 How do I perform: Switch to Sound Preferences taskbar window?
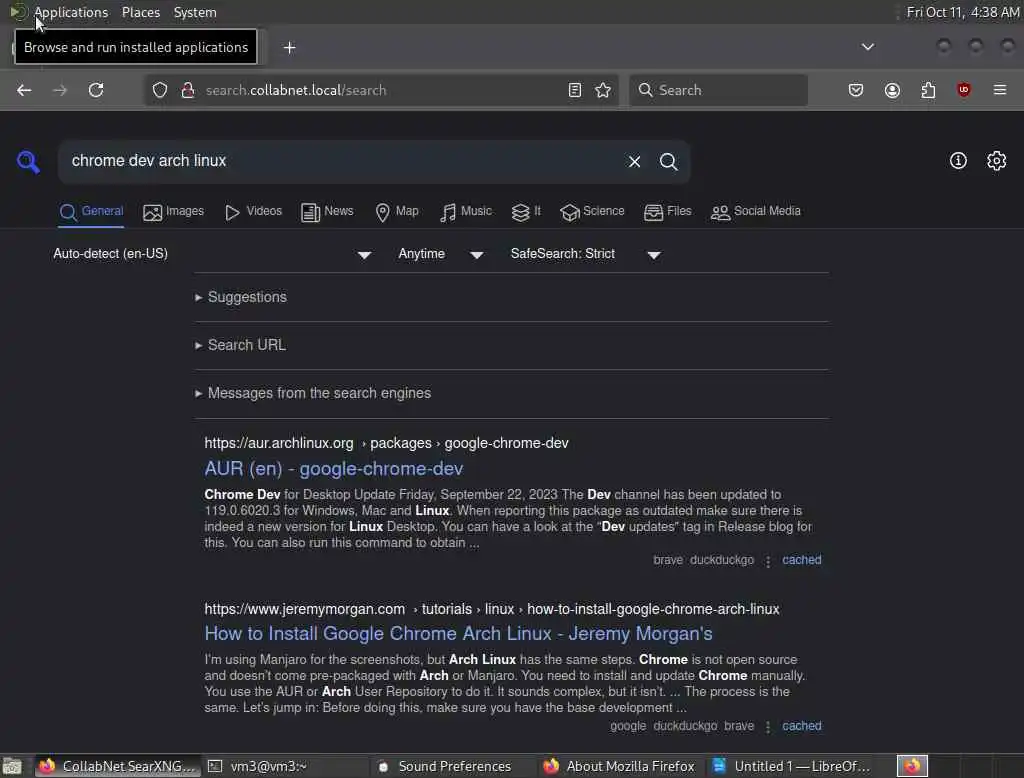pos(453,766)
